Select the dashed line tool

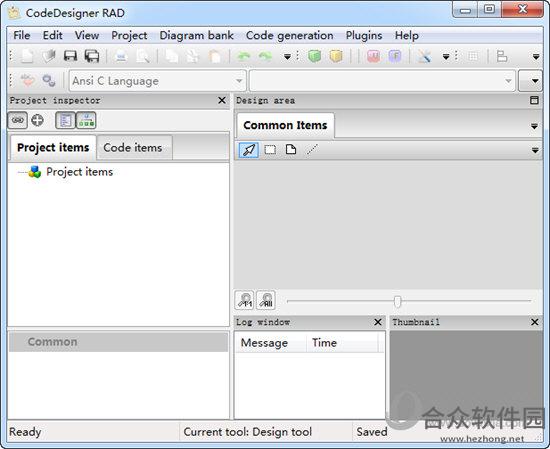click(312, 150)
